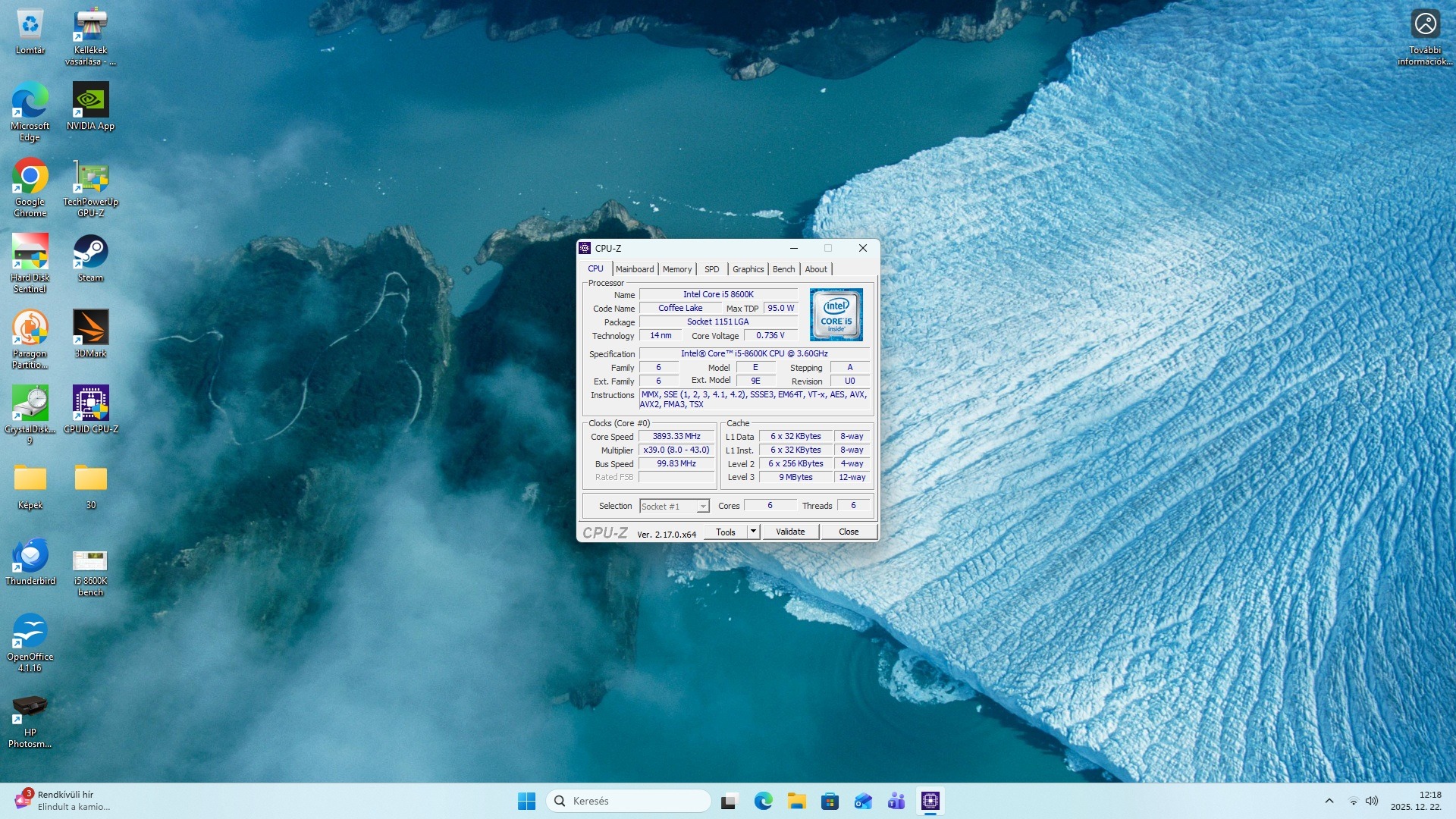Viewport: 1456px width, 819px height.
Task: Click the Validate button
Action: 789,532
